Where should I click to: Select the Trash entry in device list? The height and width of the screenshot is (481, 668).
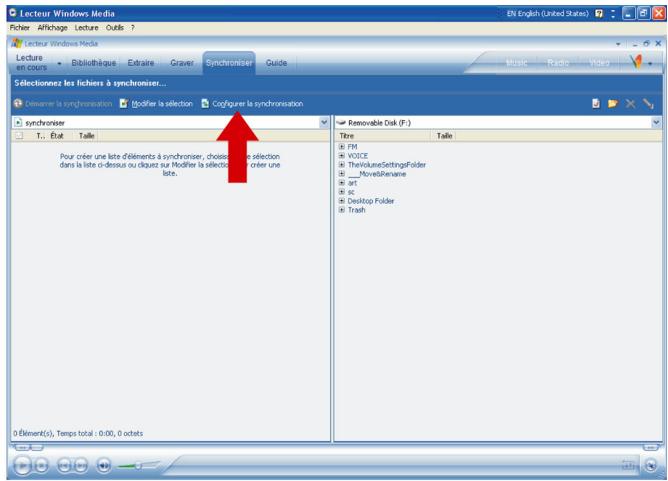click(357, 210)
